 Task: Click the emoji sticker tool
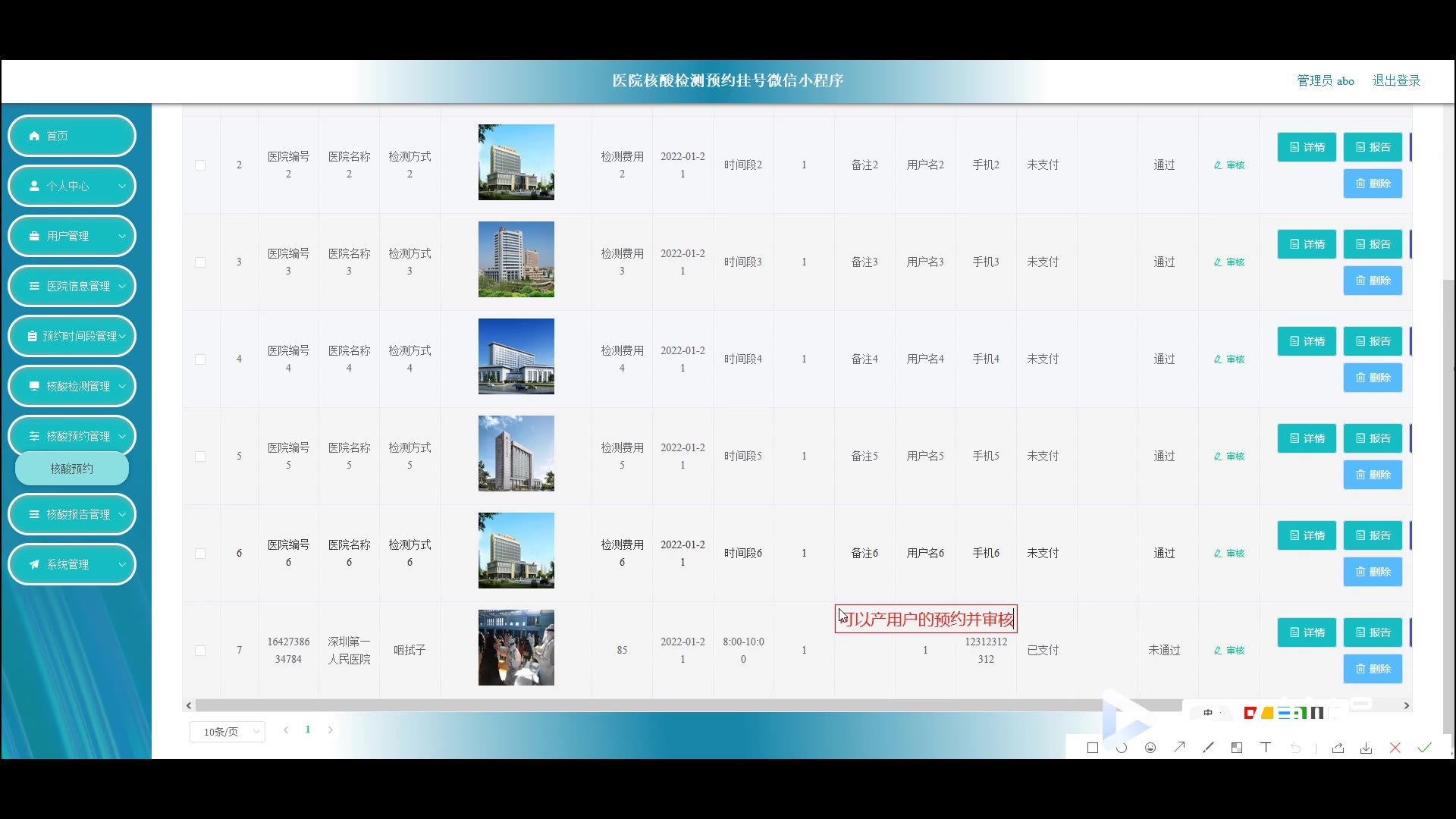click(x=1150, y=748)
